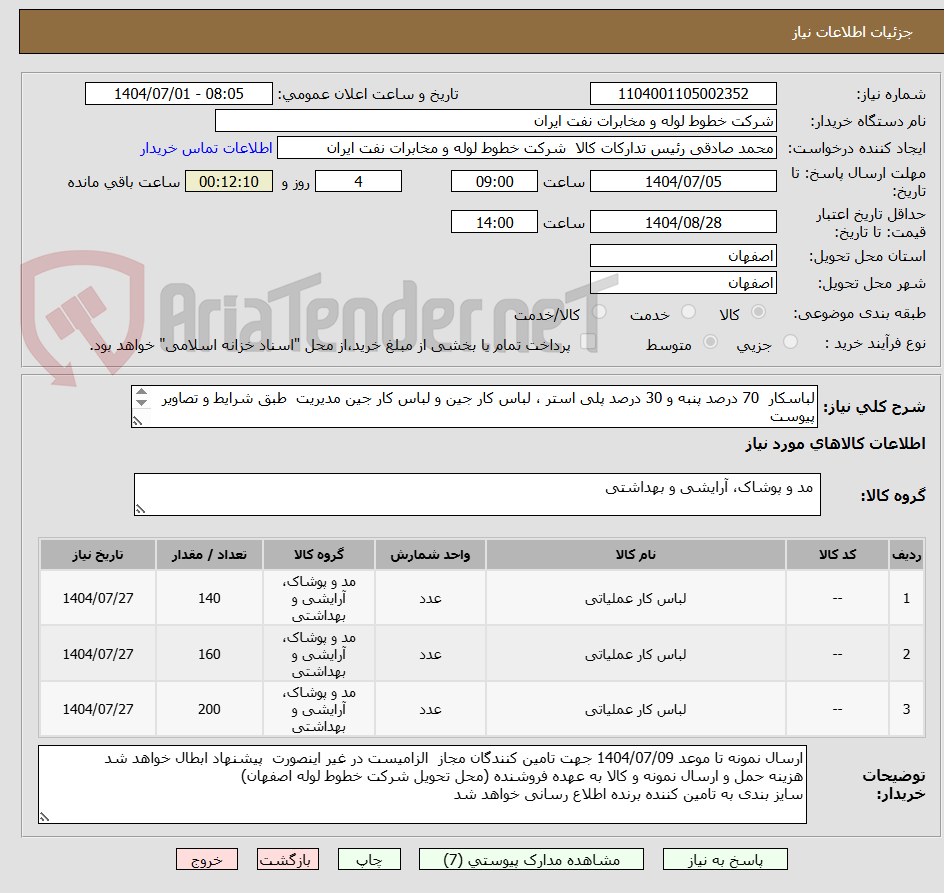This screenshot has width=944, height=893.
Task: Click the شرح کلی نیاز text area
Action: [x=474, y=407]
